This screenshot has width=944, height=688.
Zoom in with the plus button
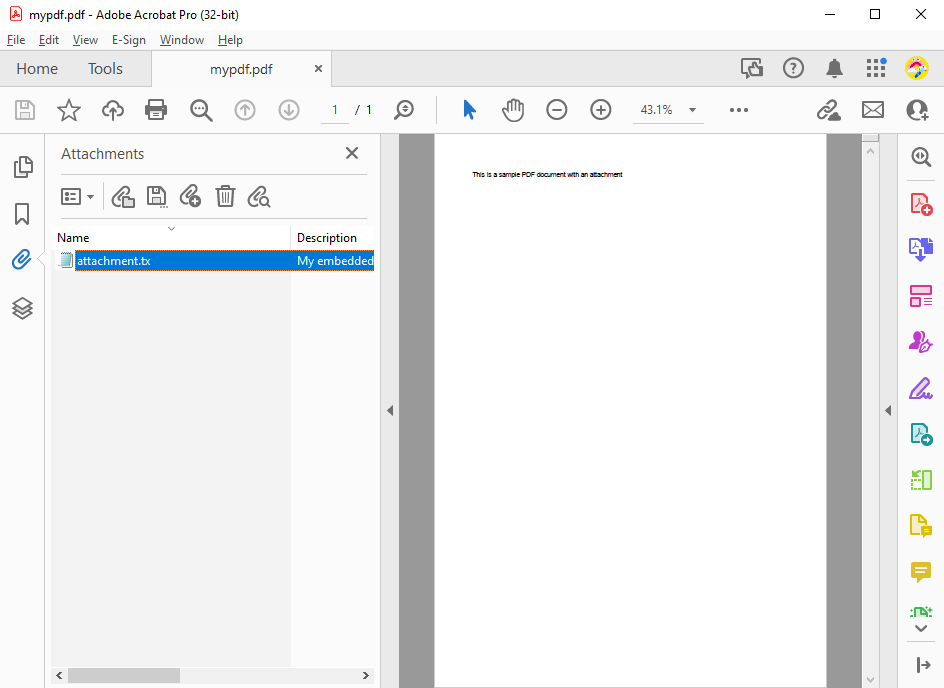click(x=600, y=110)
